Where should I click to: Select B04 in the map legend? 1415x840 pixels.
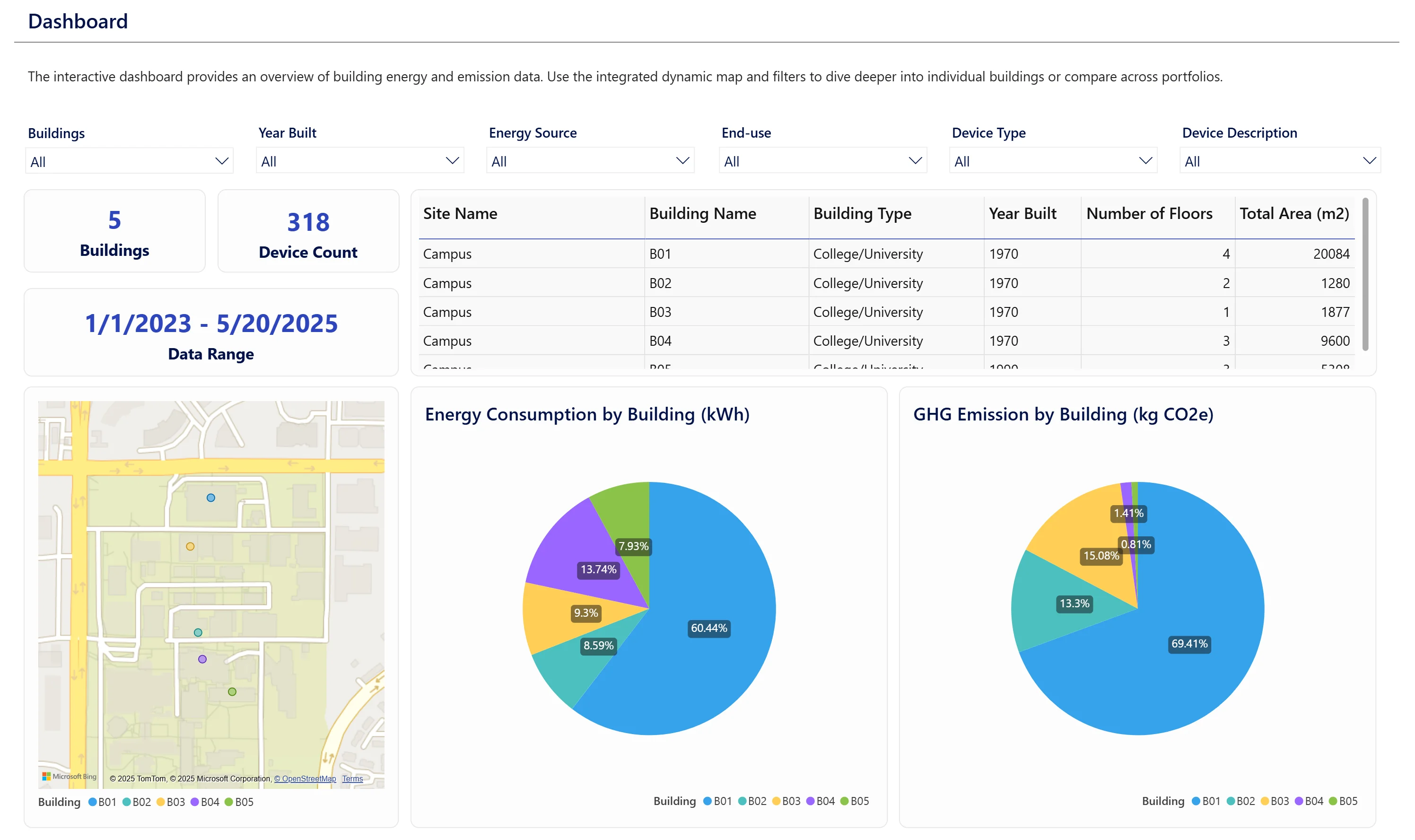(205, 803)
